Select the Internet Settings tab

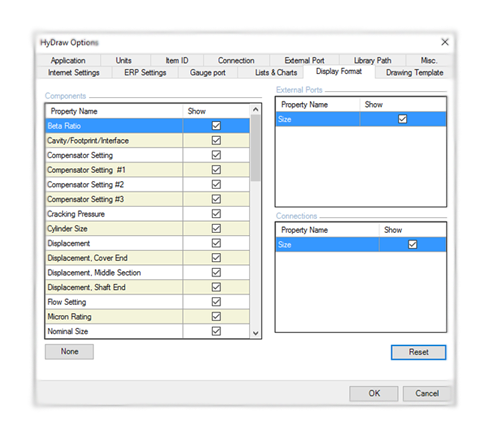click(74, 72)
